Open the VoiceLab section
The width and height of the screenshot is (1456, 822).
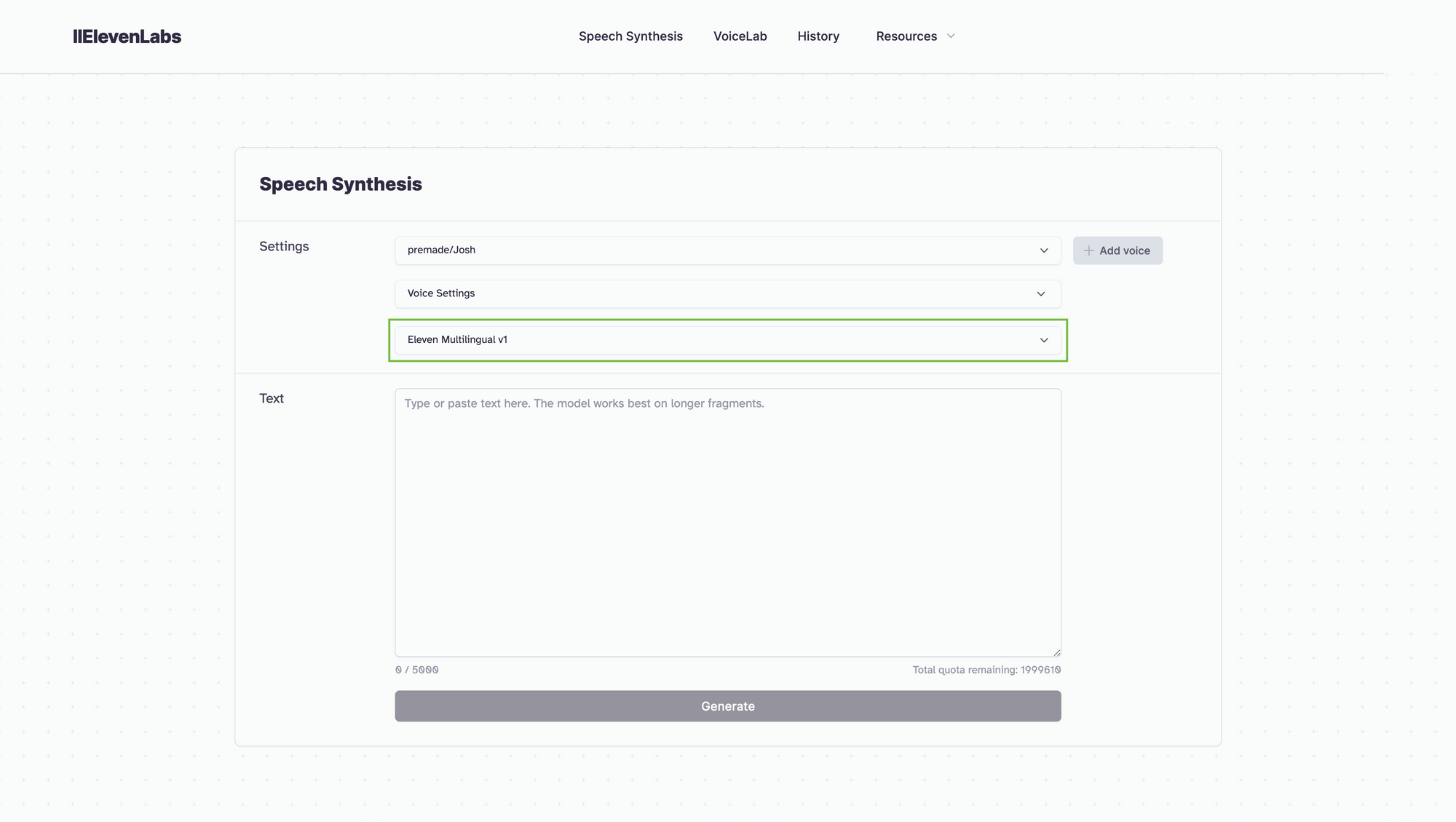point(740,36)
